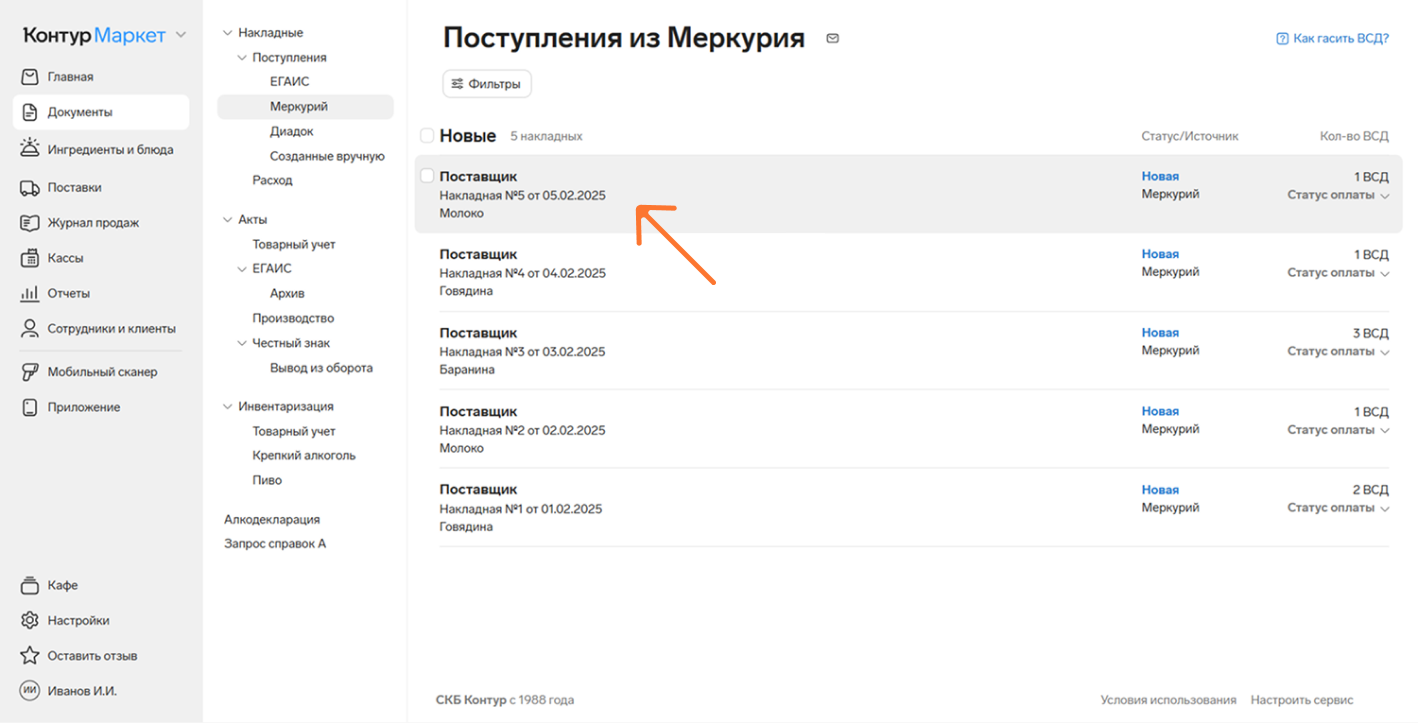Image resolution: width=1418 pixels, height=723 pixels.
Task: Open Статус оплаты dropdown for Накладная №4
Action: 1338,272
